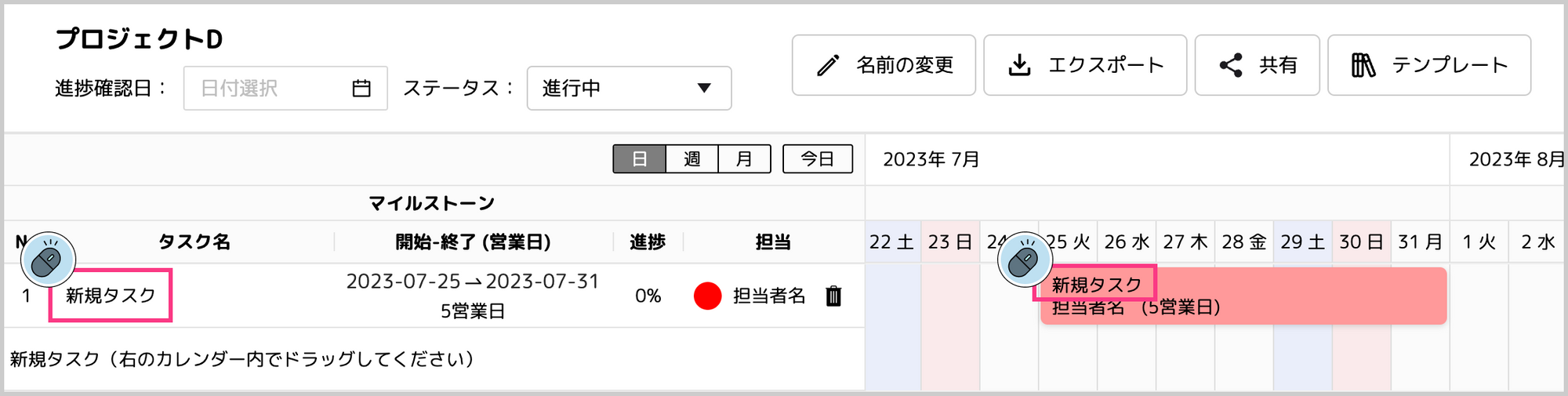Click the 25 火 date column header
1568x396 pixels.
coord(1068,242)
